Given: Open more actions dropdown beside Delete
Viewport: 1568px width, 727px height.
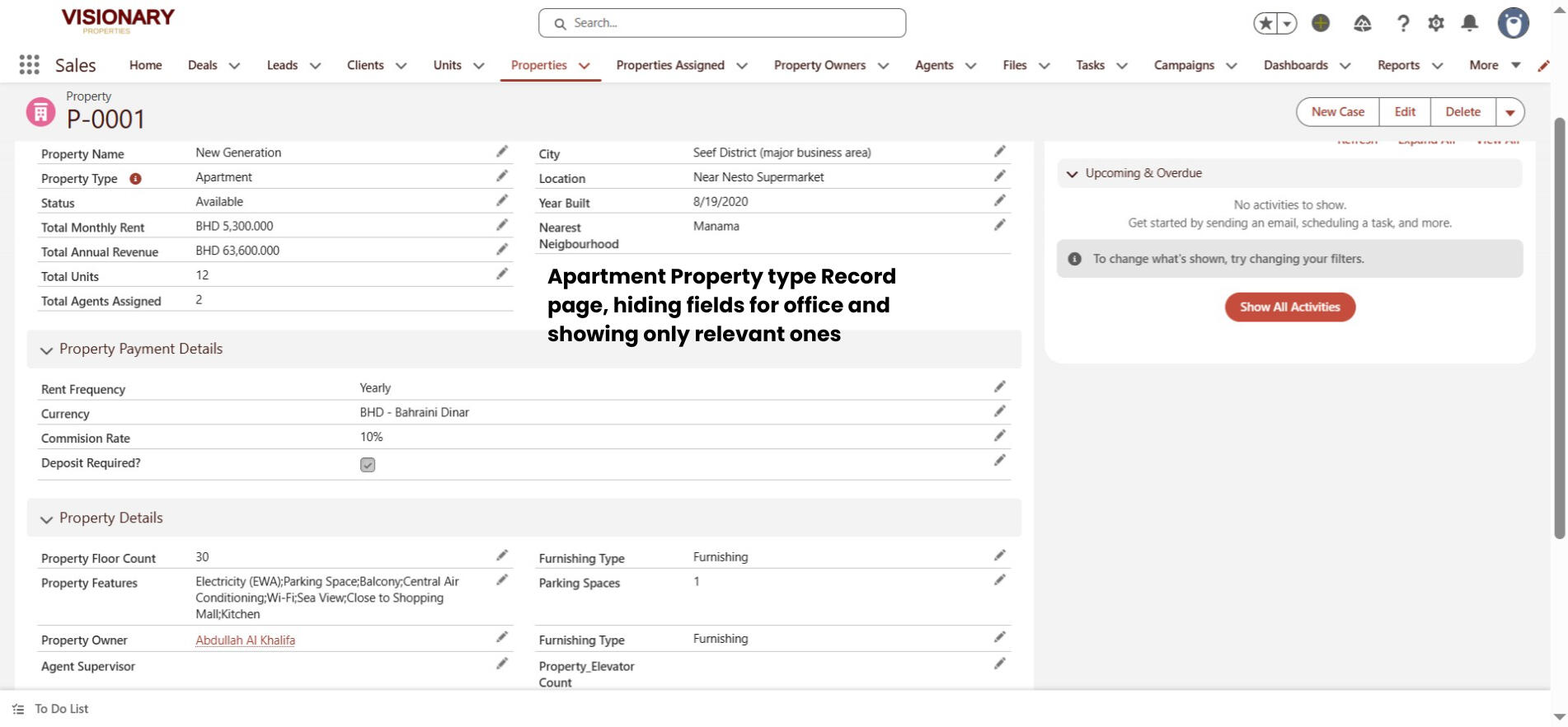Looking at the screenshot, I should (x=1509, y=112).
